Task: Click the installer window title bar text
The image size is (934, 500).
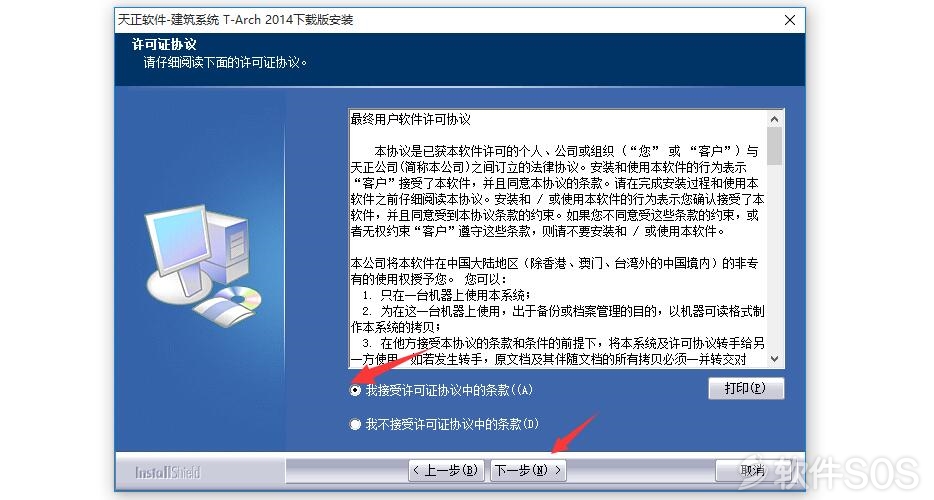Action: (x=235, y=20)
